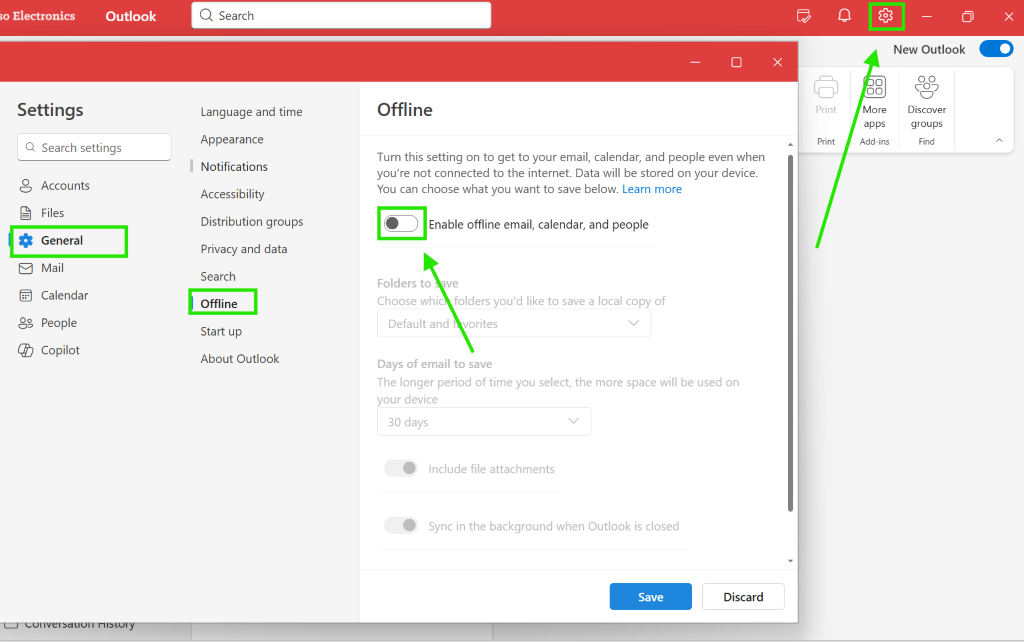
Task: Open Start up settings
Action: 221,331
